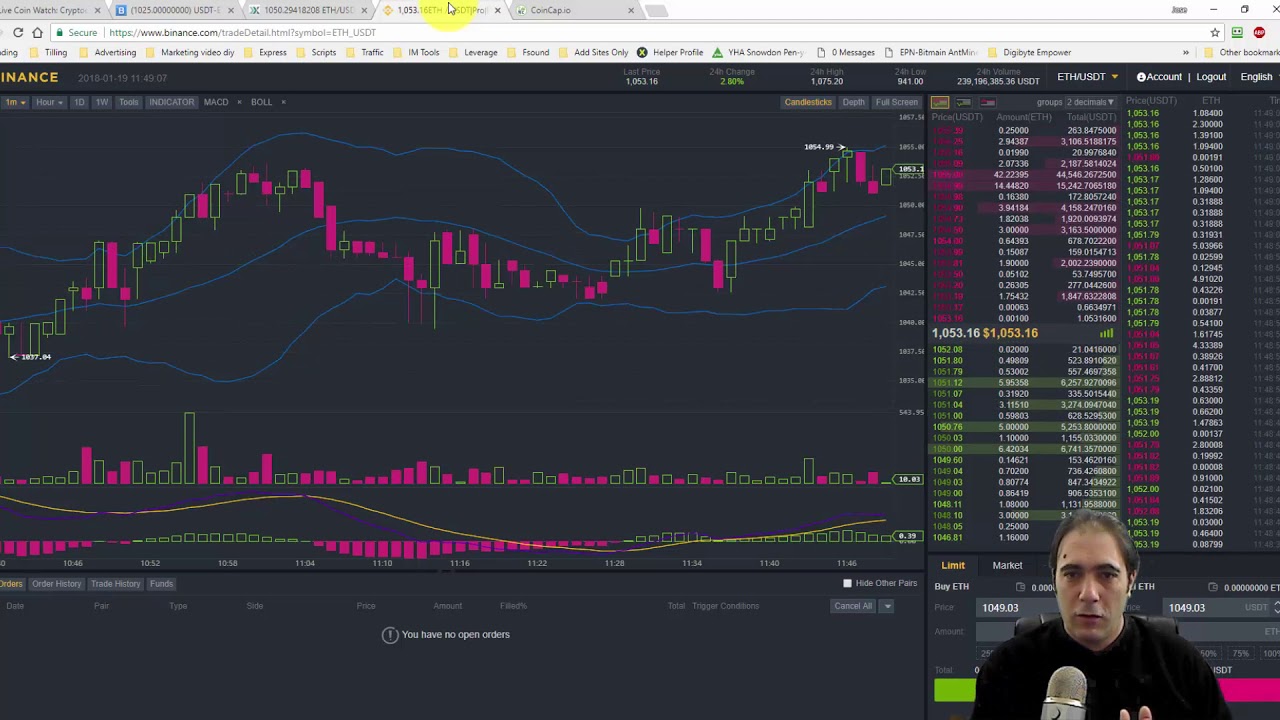Open the Digibyte Empower bookmark folder
The height and width of the screenshot is (720, 1280).
pyautogui.click(x=1029, y=52)
